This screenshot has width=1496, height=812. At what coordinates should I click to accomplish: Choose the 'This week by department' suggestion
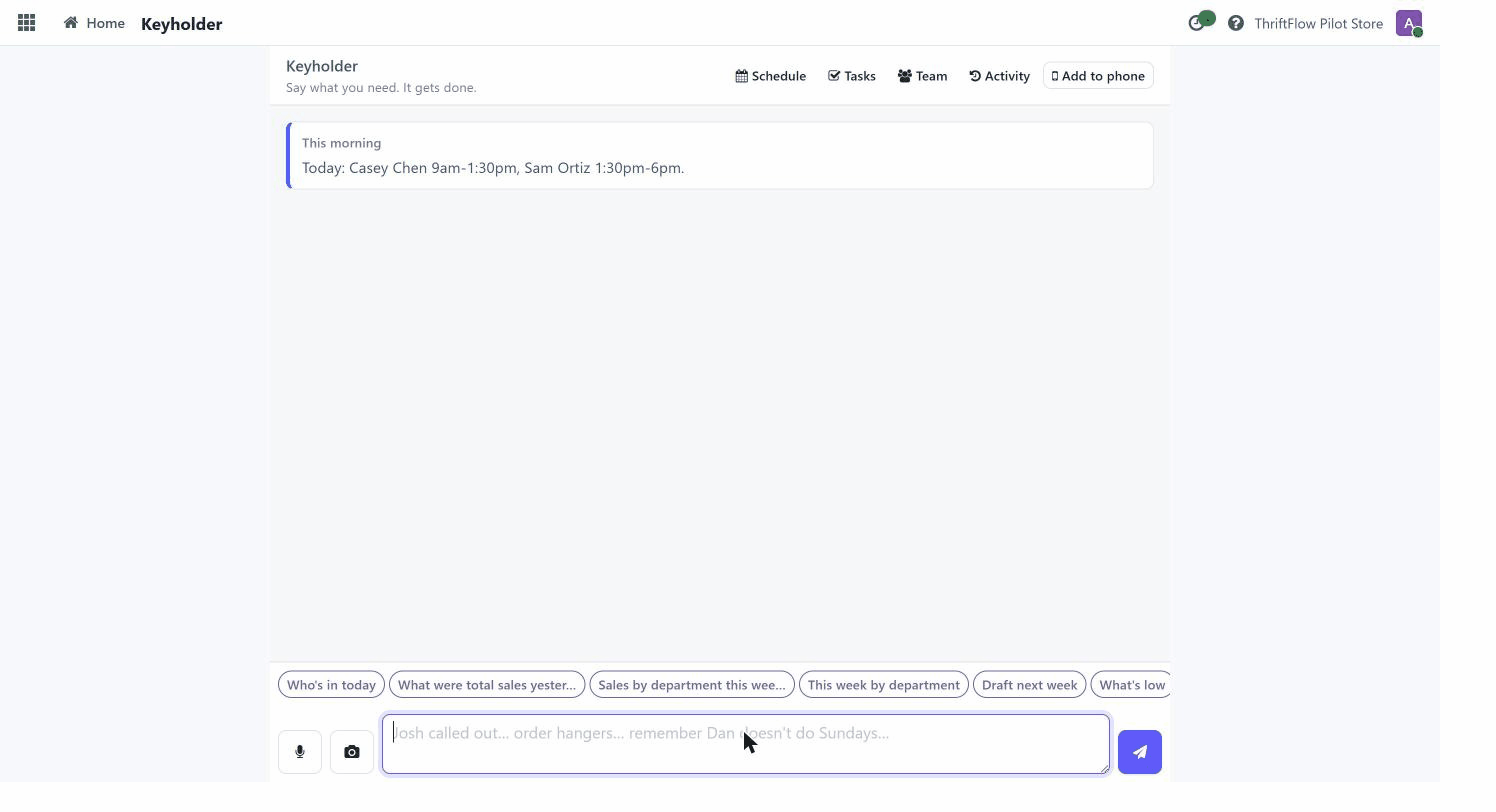(884, 685)
